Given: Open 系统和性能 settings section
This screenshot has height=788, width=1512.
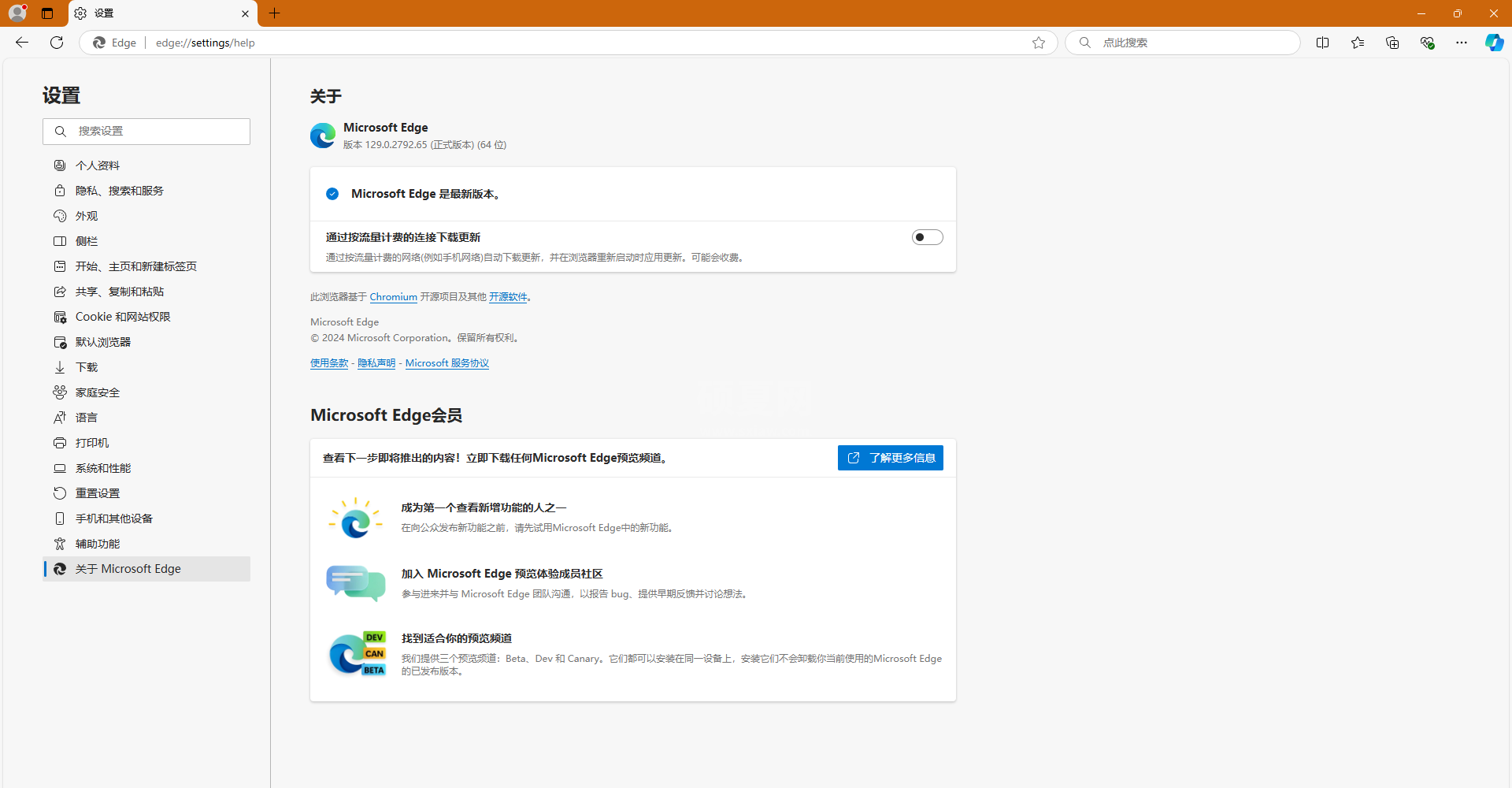Looking at the screenshot, I should [x=146, y=468].
